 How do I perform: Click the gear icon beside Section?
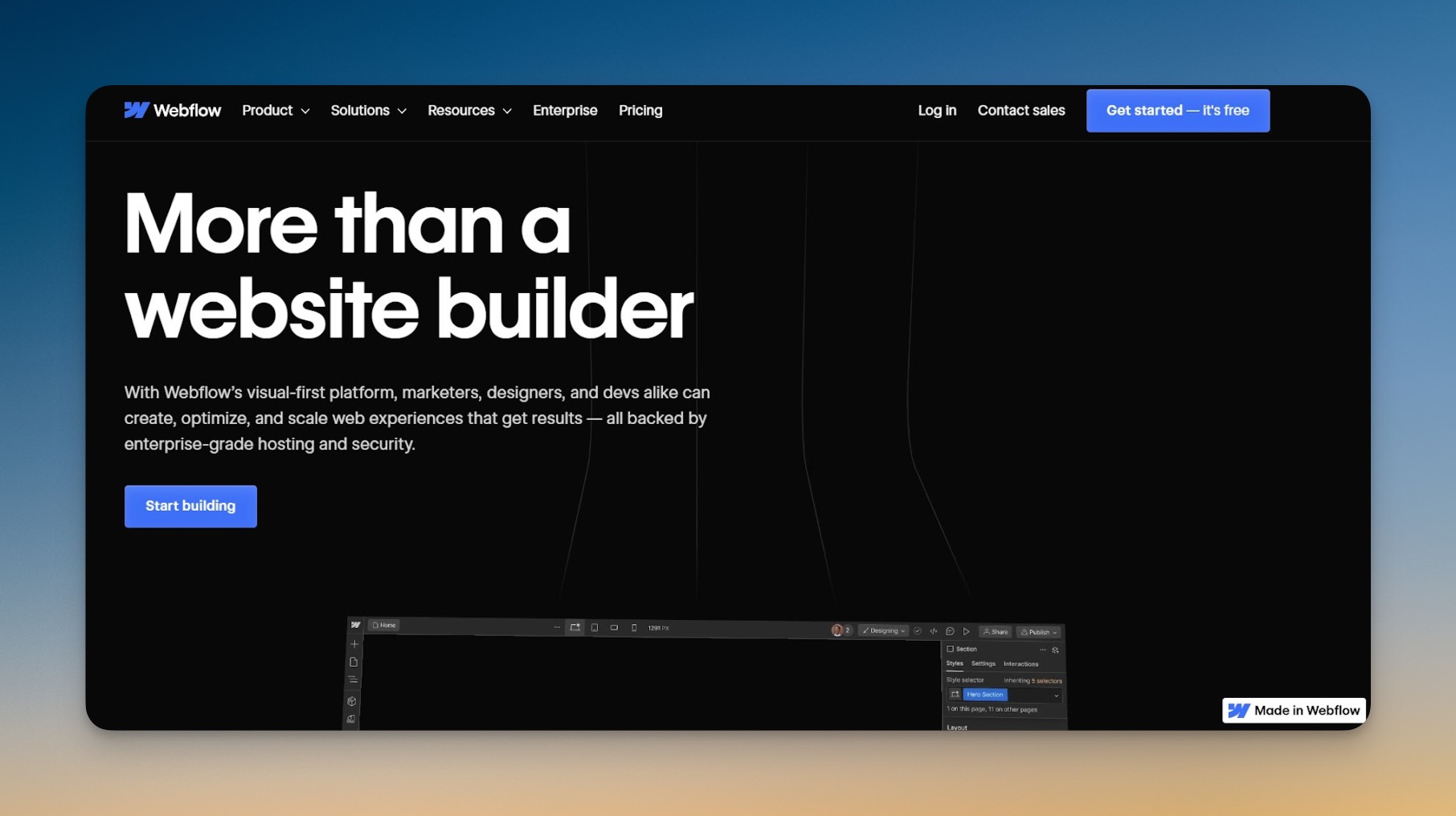(x=1055, y=651)
